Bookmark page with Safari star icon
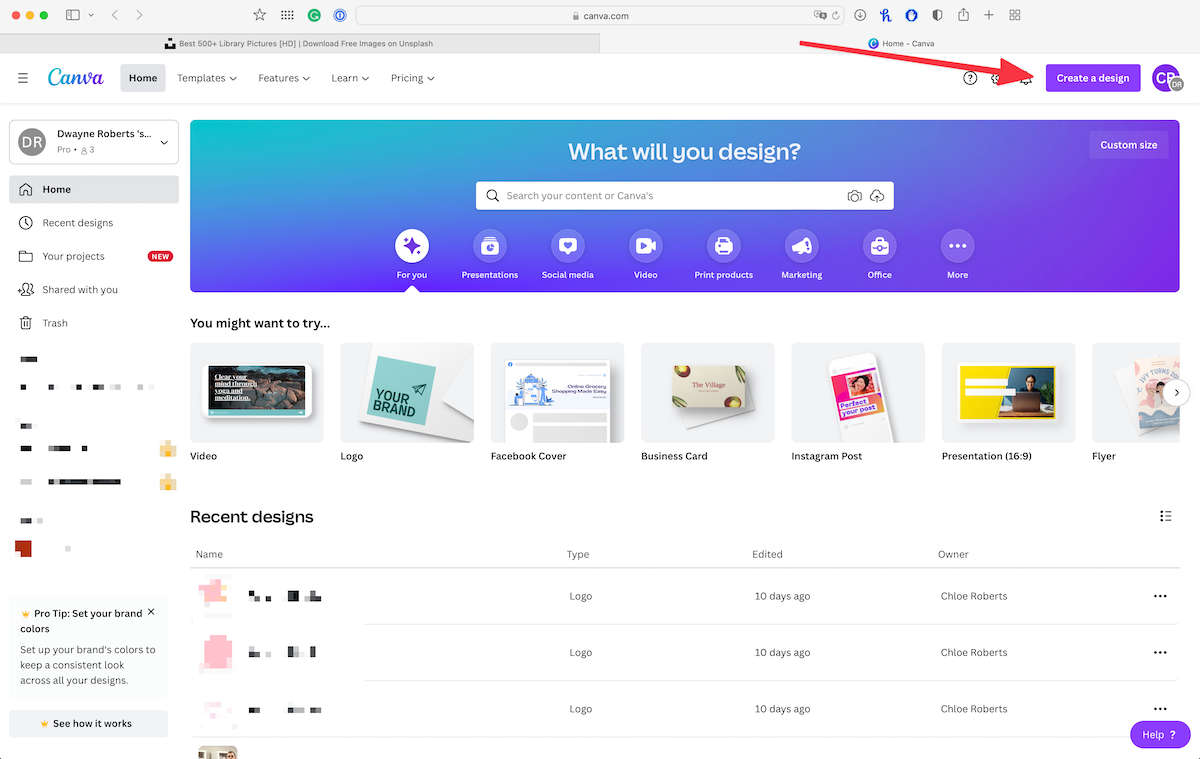The height and width of the screenshot is (759, 1200). click(260, 15)
